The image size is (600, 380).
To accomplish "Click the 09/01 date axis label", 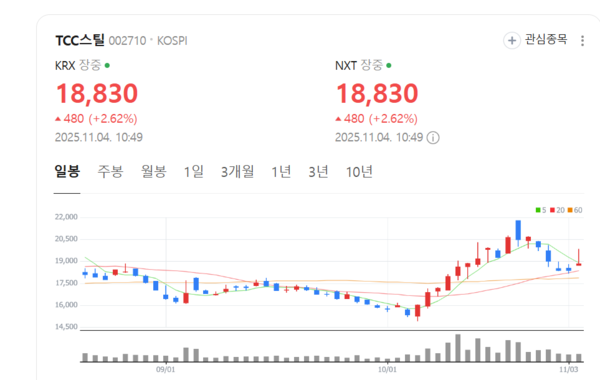I will tap(166, 369).
